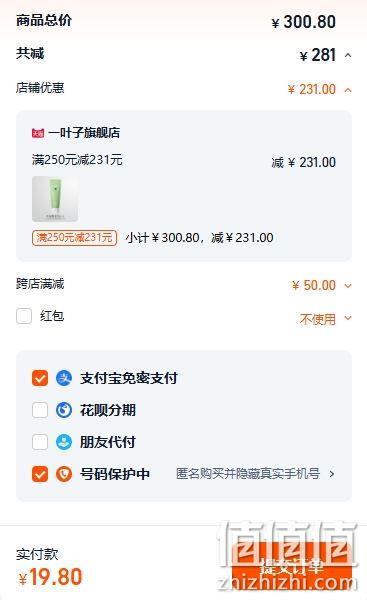The image size is (367, 600).
Task: Collapse the 共减 ¥281 section chevron
Action: (348, 55)
